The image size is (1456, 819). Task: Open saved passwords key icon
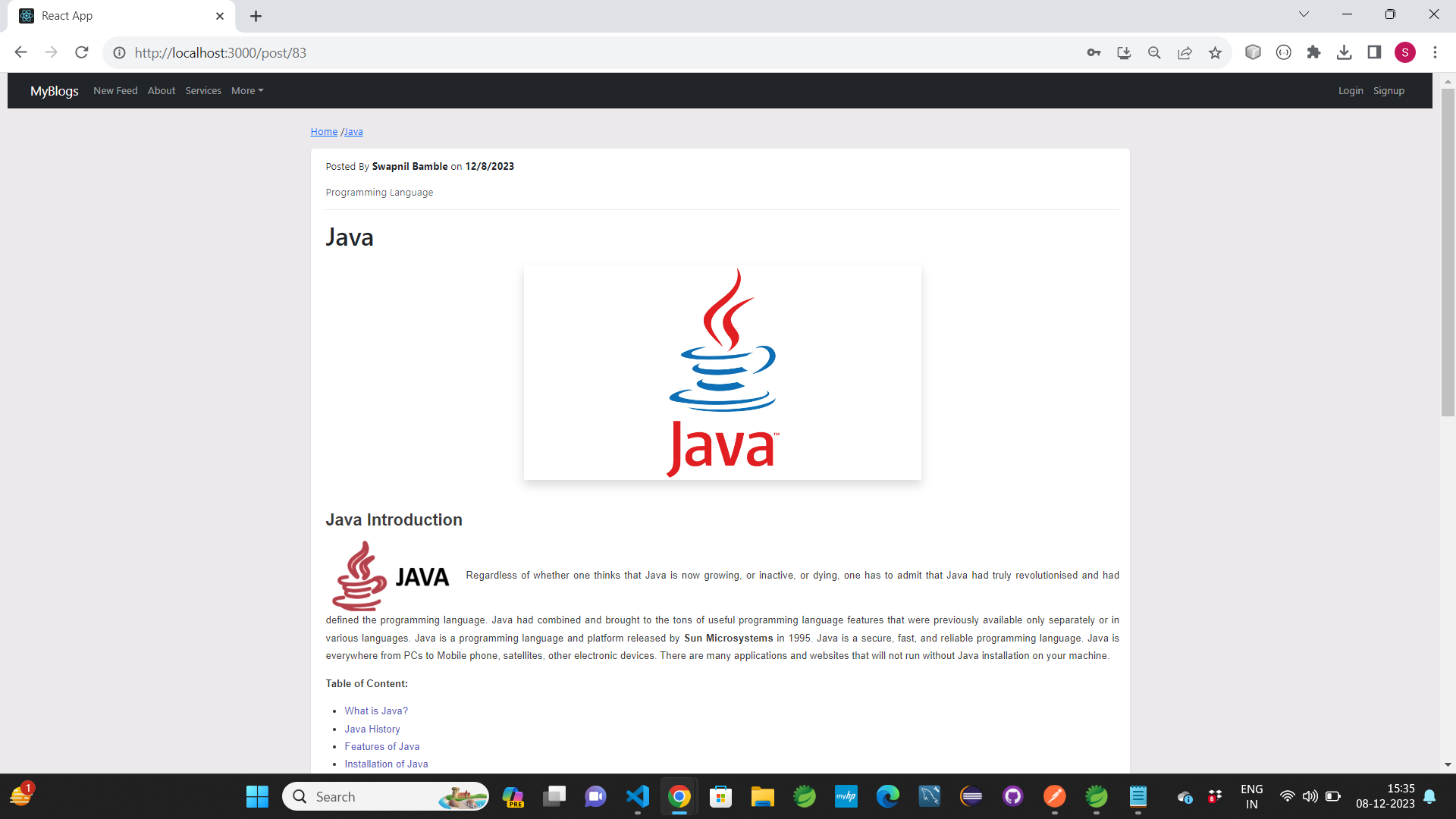[x=1094, y=52]
